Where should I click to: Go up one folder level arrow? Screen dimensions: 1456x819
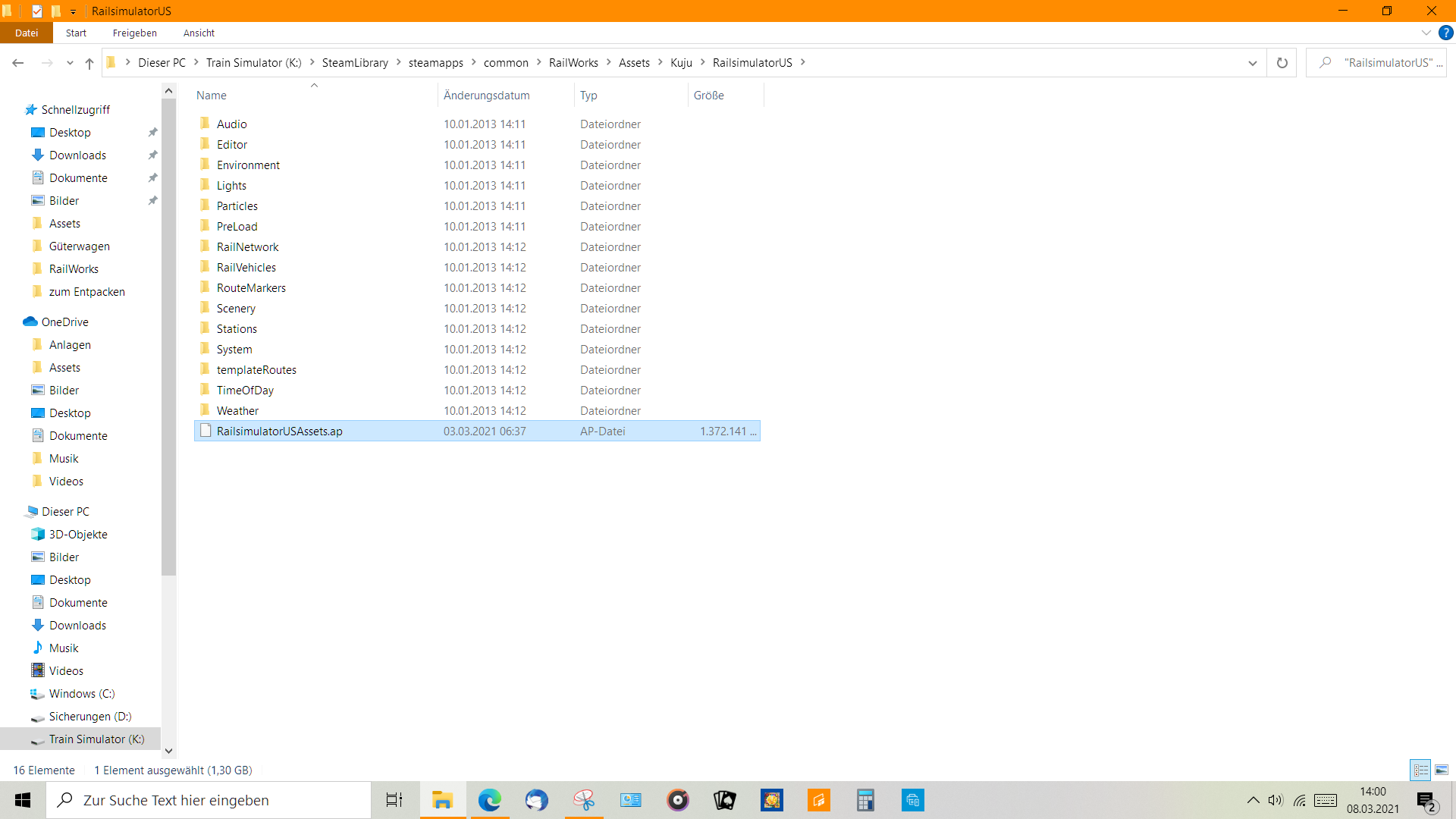(89, 63)
